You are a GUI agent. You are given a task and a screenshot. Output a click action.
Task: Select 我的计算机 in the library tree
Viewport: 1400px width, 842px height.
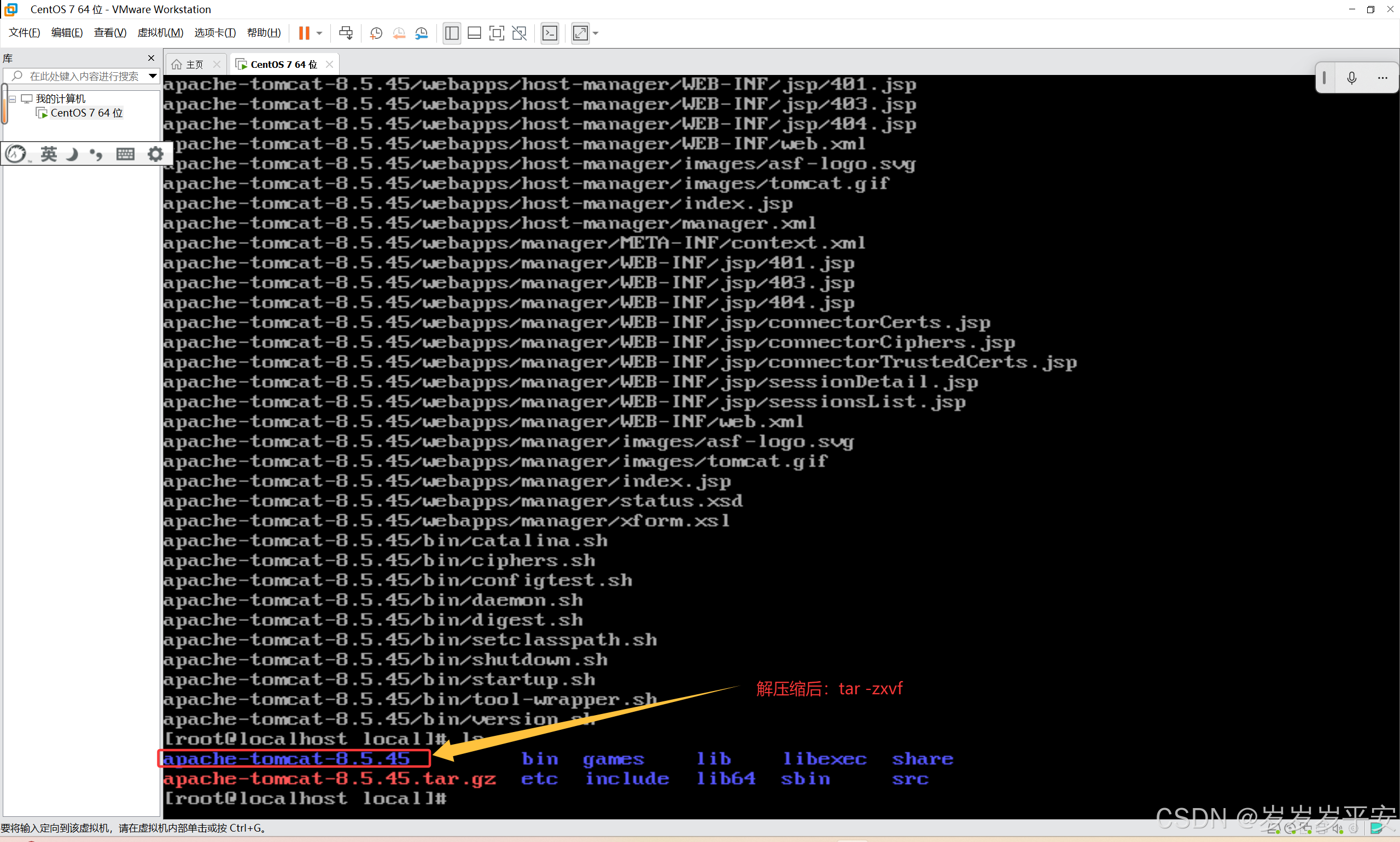point(60,98)
